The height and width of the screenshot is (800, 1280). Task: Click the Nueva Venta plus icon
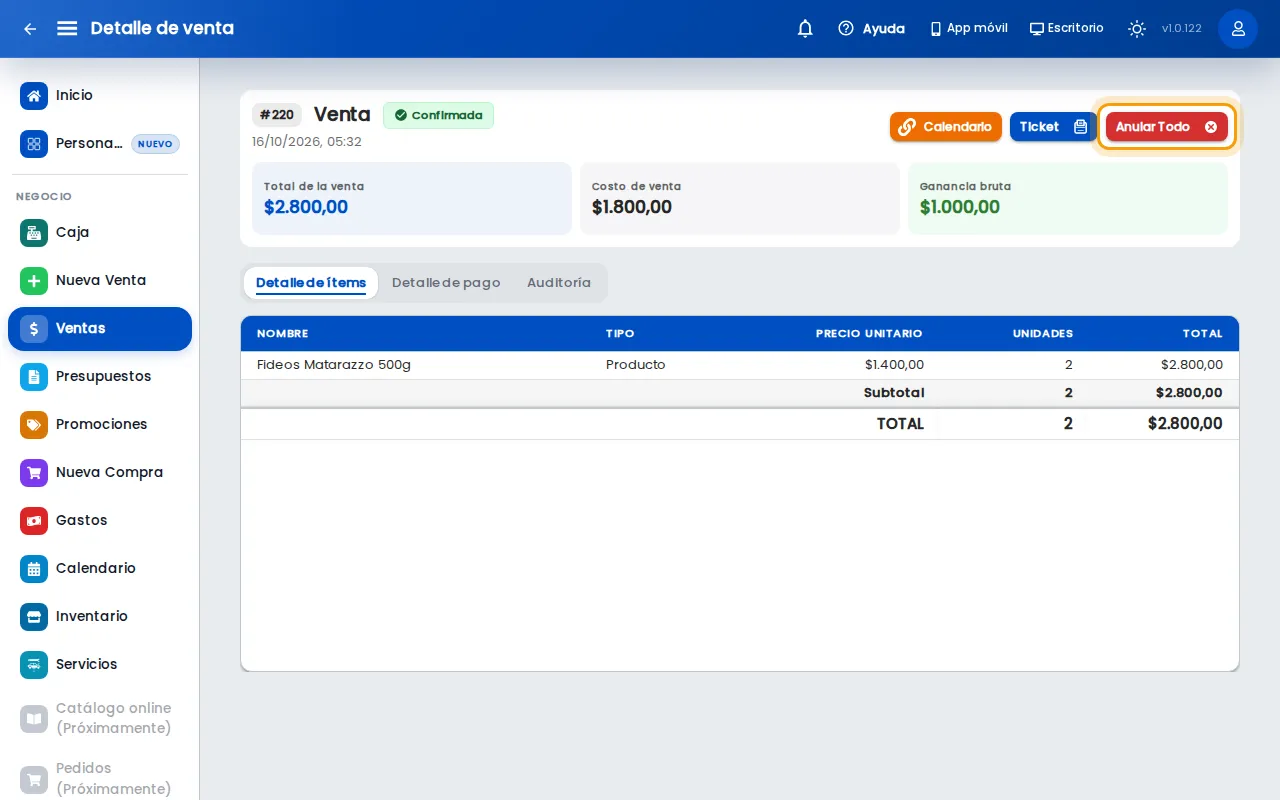34,281
